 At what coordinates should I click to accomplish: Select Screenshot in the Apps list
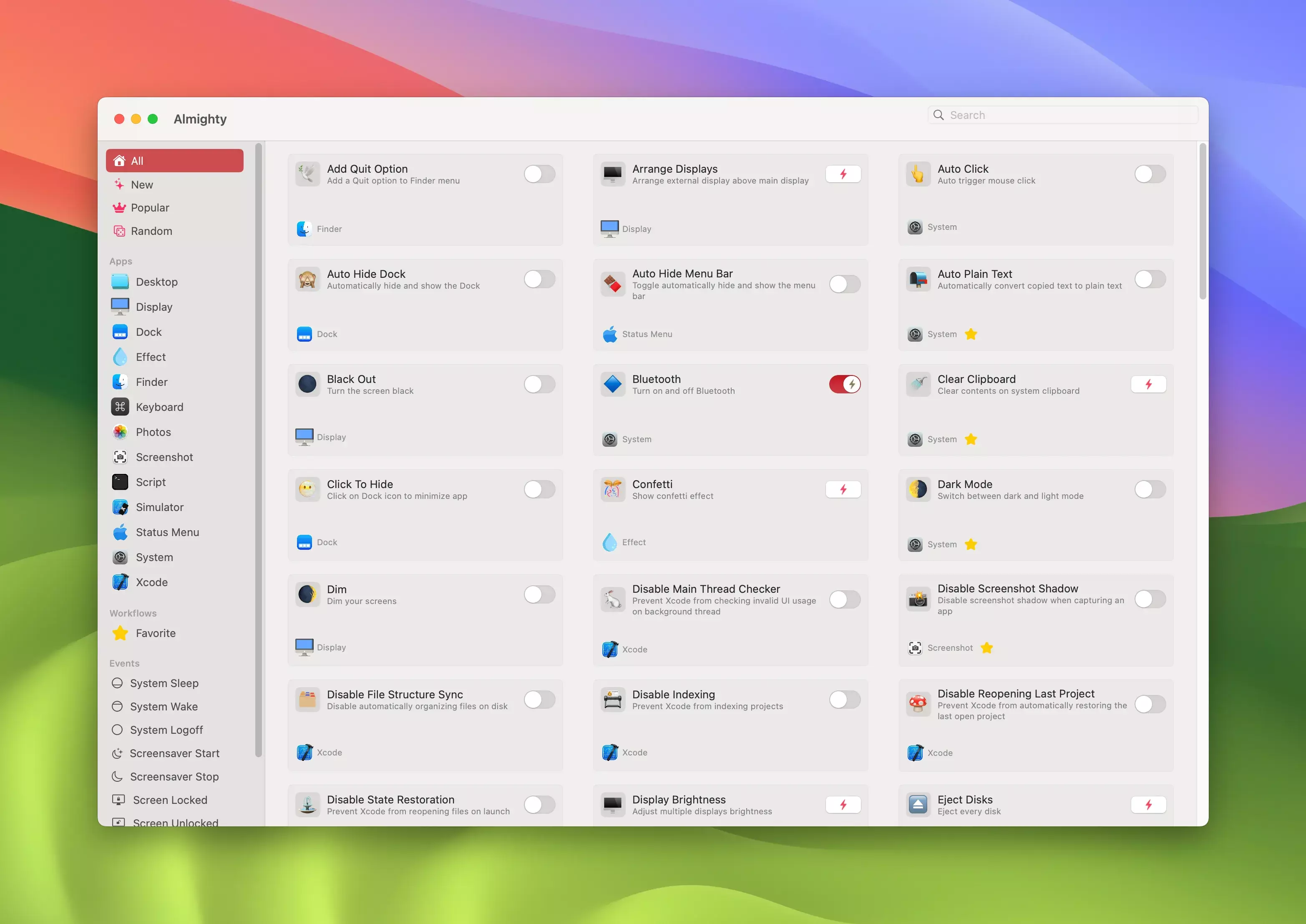pyautogui.click(x=164, y=457)
